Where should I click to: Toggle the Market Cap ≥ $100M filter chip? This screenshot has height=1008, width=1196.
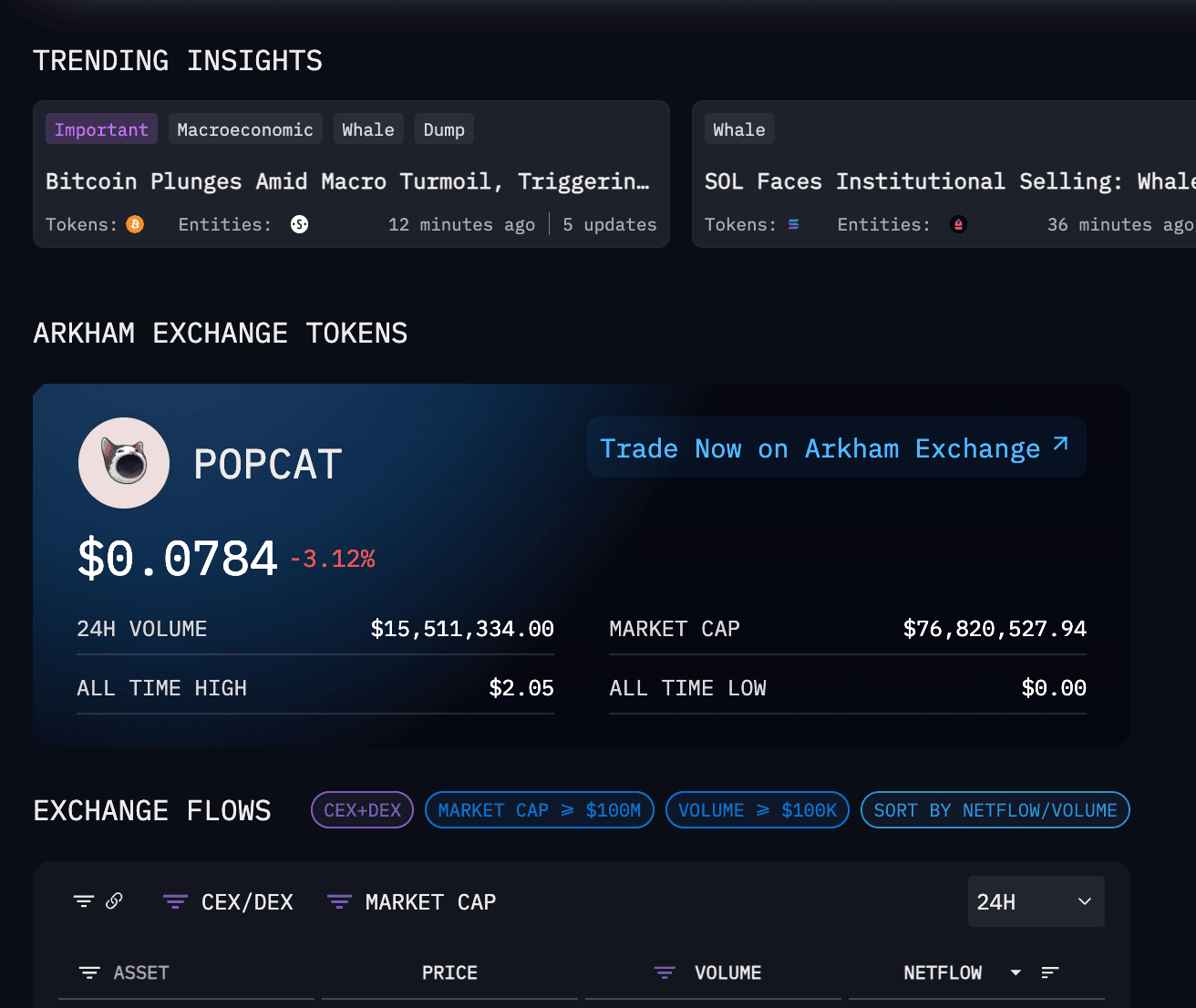pyautogui.click(x=540, y=810)
